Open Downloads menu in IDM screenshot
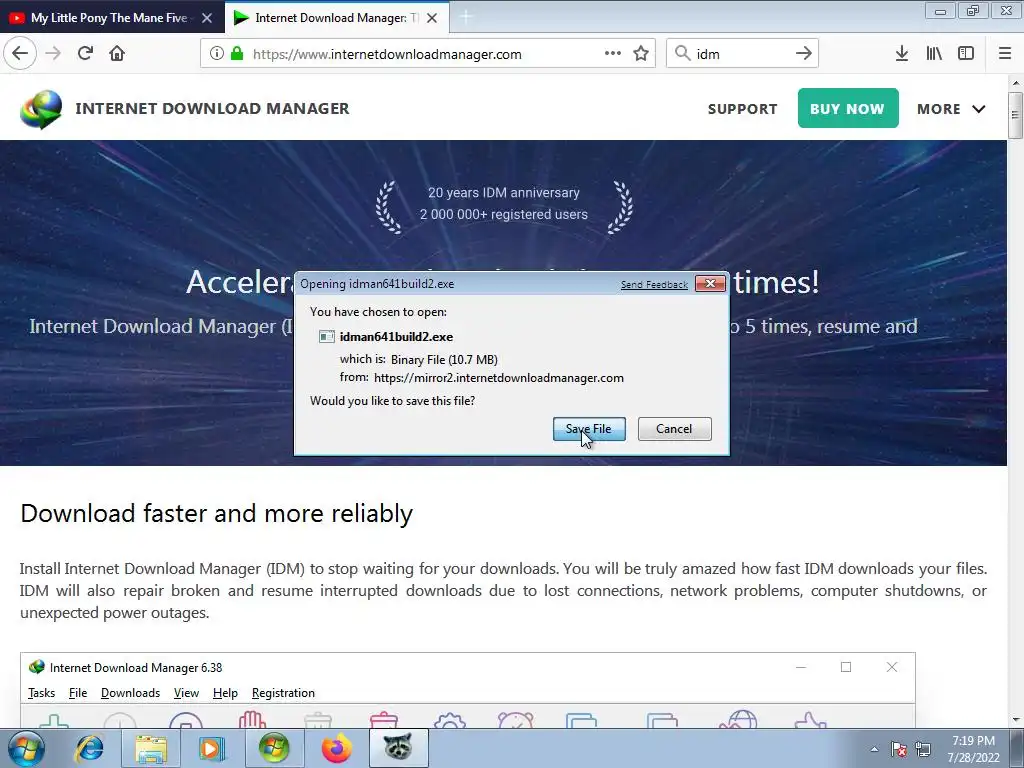The width and height of the screenshot is (1024, 768). pyautogui.click(x=130, y=693)
